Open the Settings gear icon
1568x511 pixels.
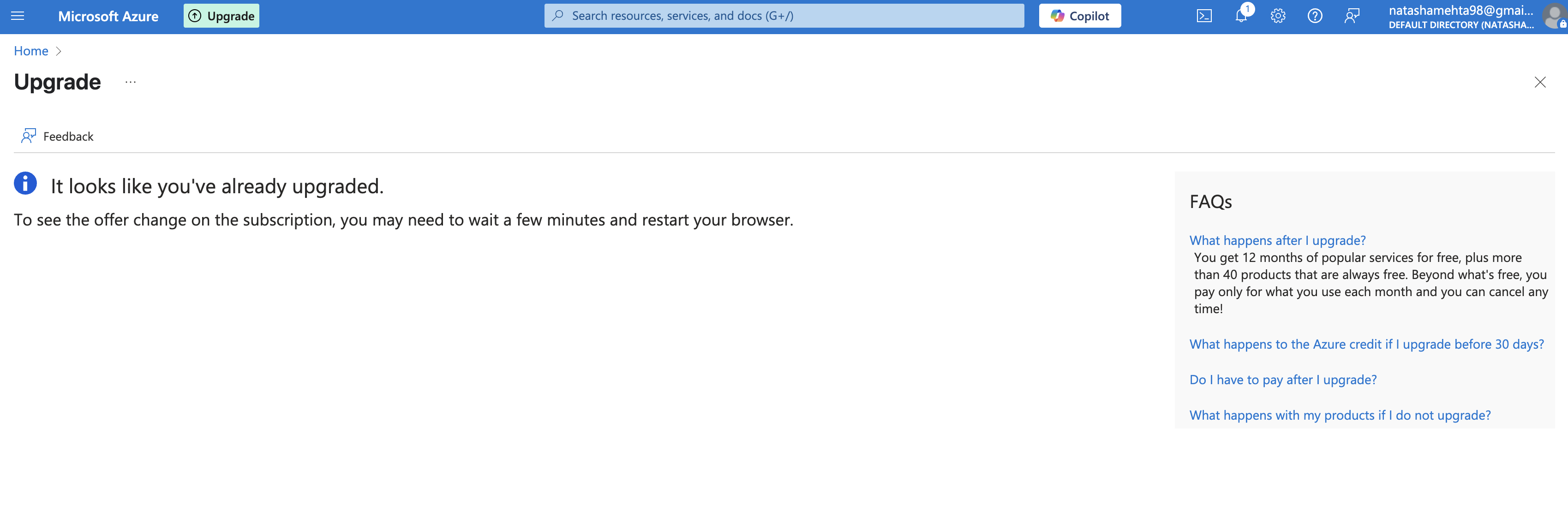pyautogui.click(x=1278, y=17)
